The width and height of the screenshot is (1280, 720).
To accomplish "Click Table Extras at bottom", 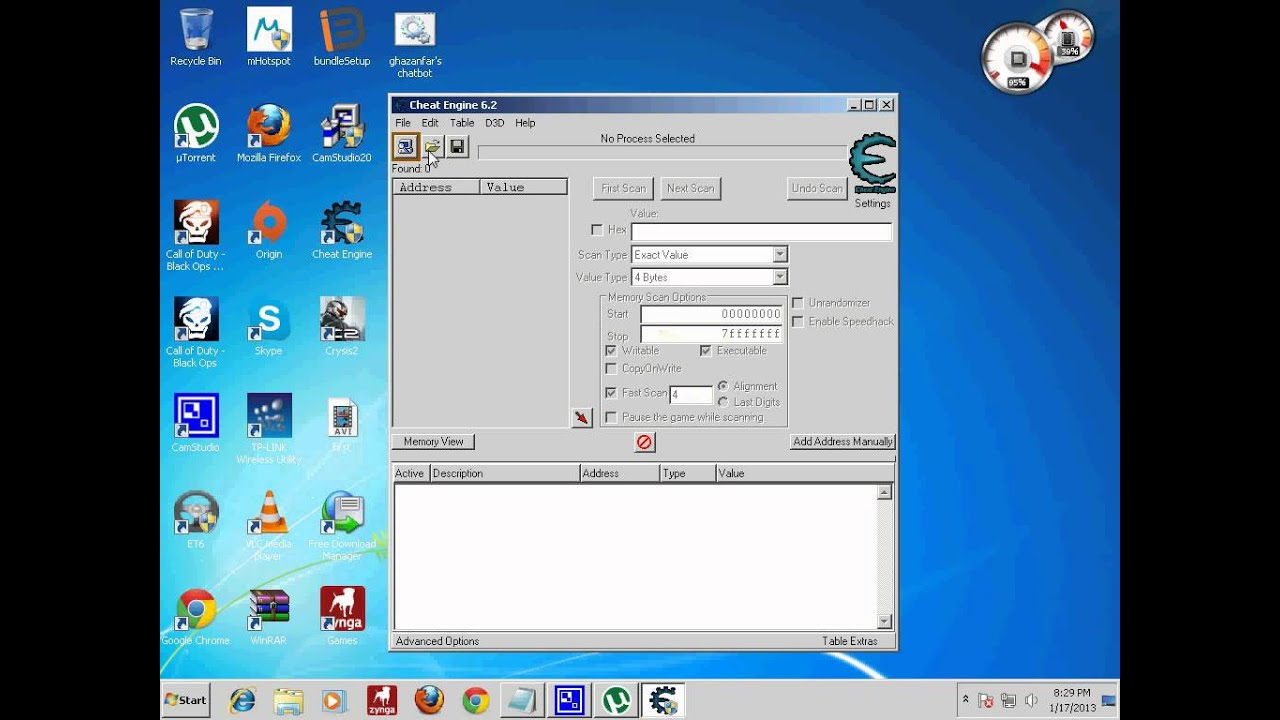I will [849, 641].
